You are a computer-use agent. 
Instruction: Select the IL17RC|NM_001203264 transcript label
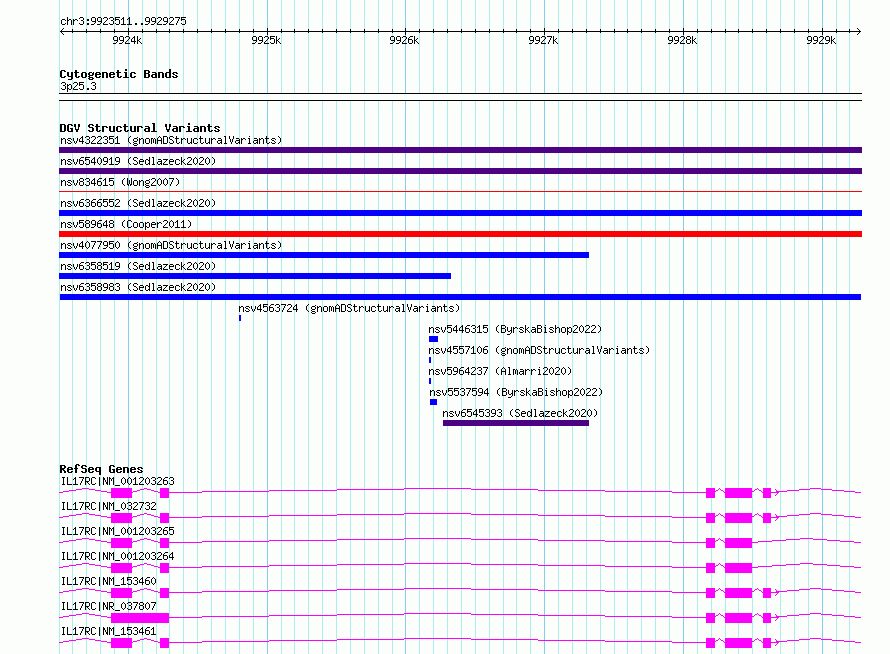click(117, 556)
